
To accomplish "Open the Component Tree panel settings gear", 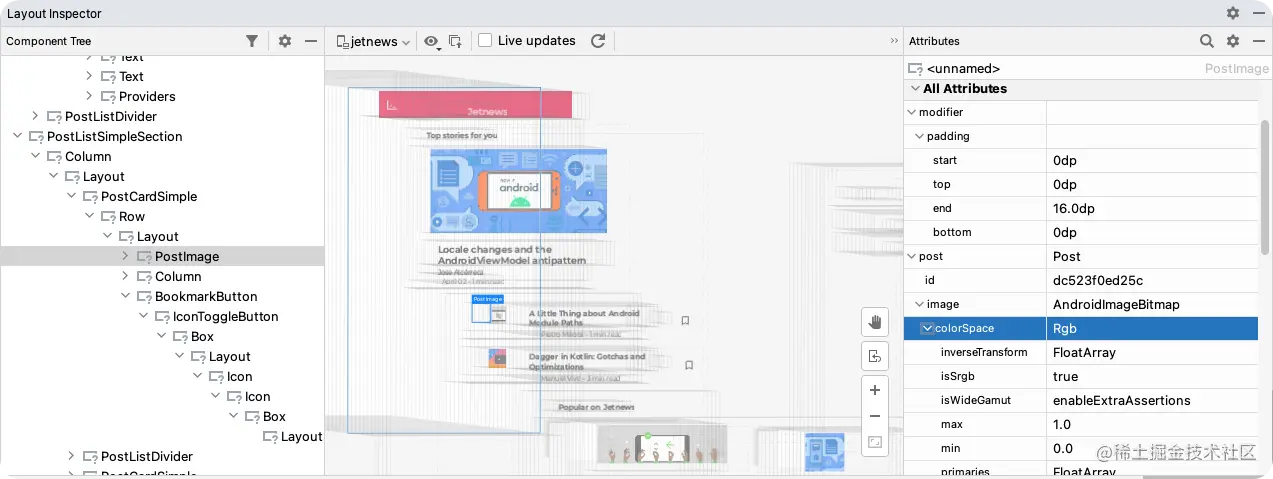I will coord(285,41).
